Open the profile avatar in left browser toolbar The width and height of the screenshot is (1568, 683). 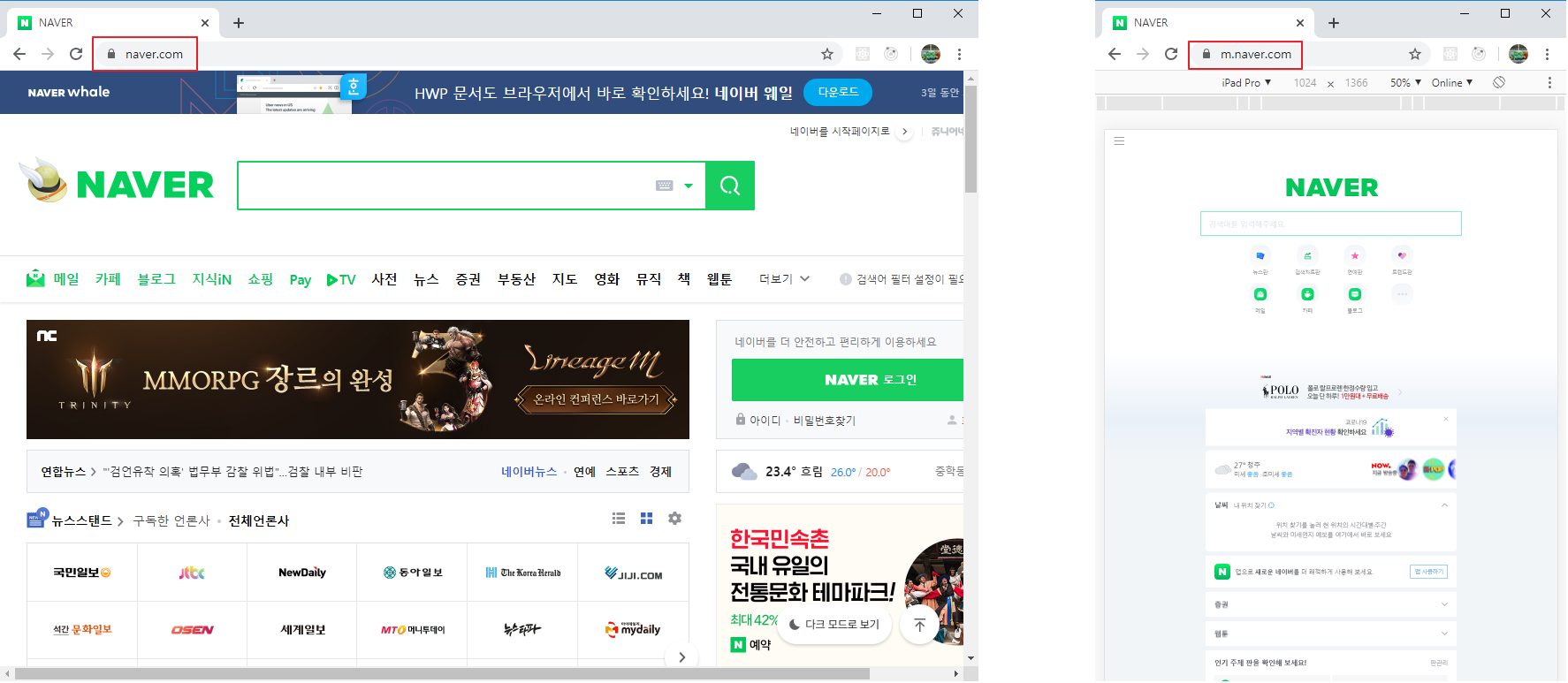pos(931,54)
